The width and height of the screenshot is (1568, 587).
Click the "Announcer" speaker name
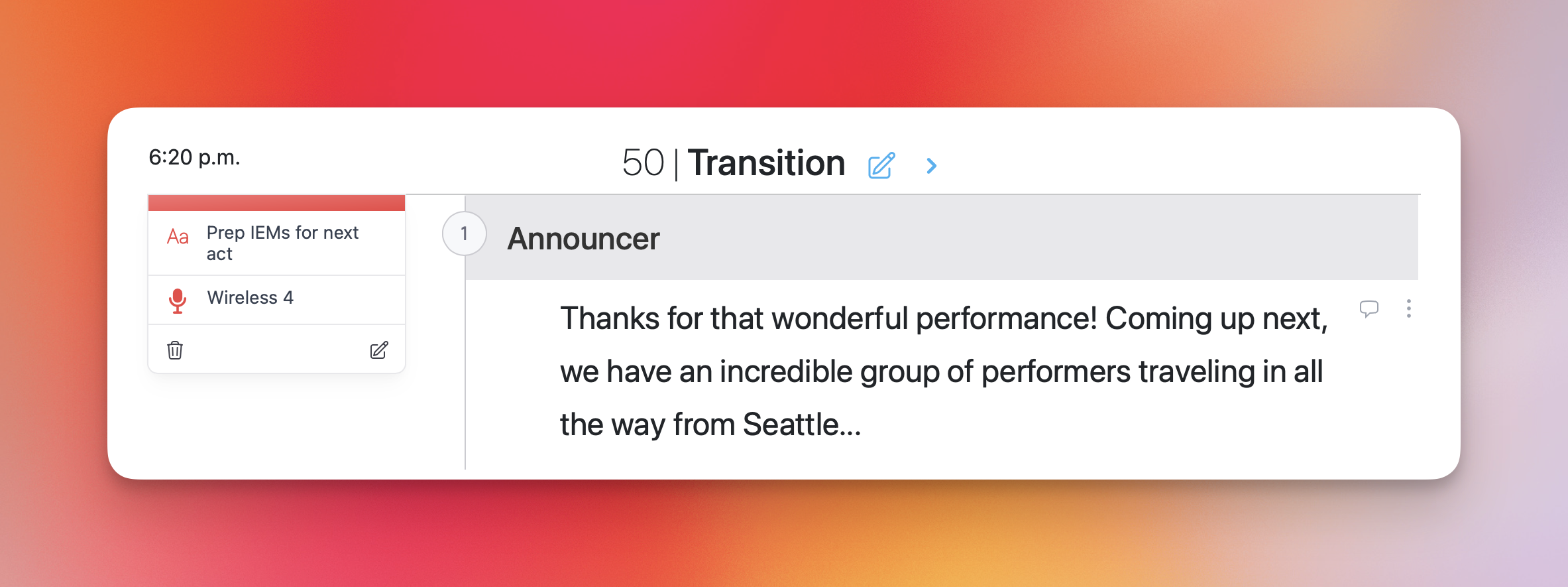click(x=583, y=239)
